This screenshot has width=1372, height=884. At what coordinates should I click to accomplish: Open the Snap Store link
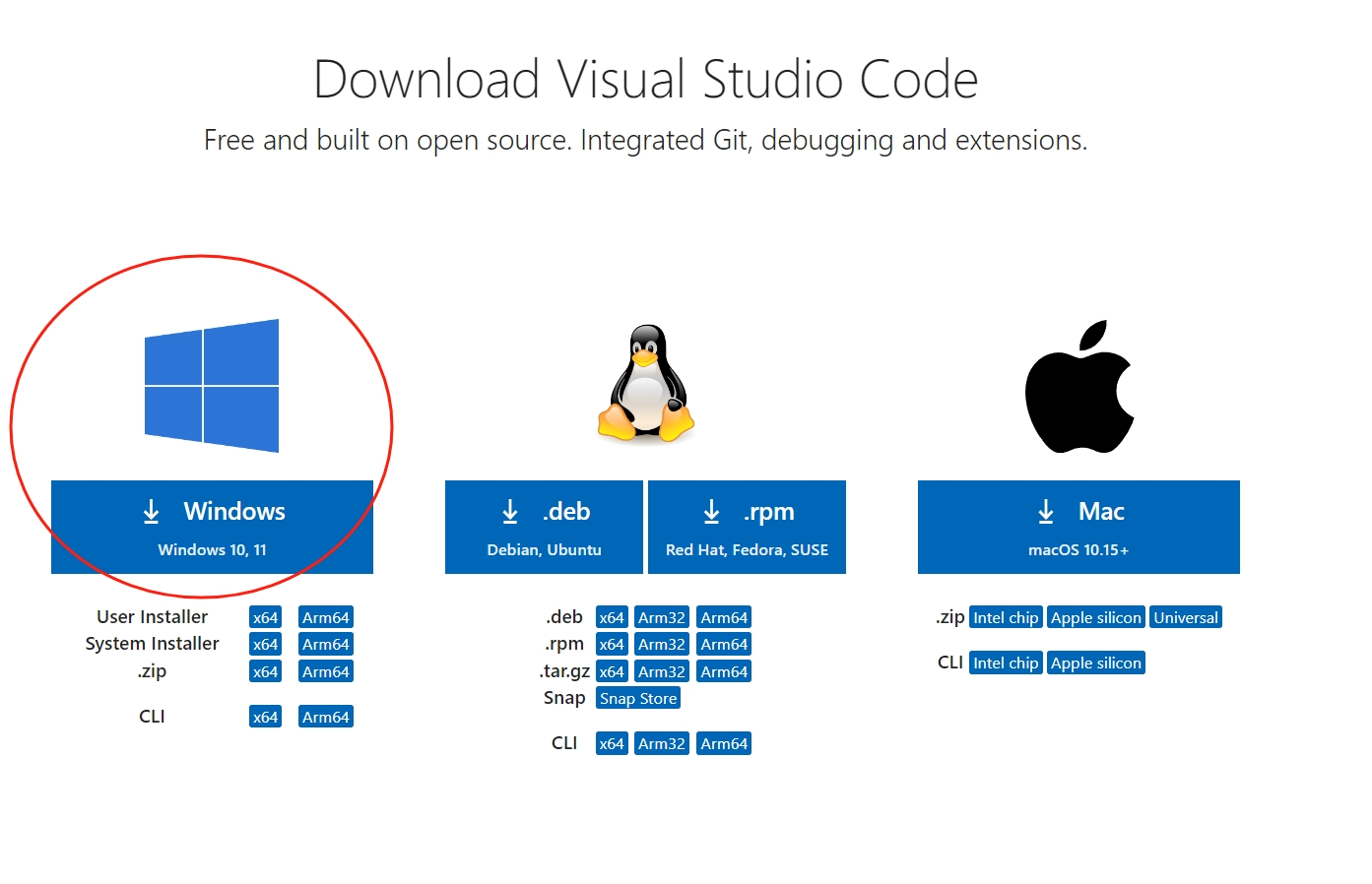(x=638, y=698)
